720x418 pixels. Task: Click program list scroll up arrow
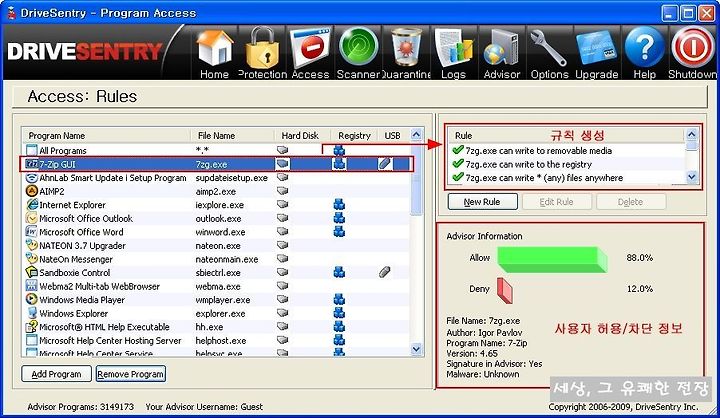[x=416, y=135]
